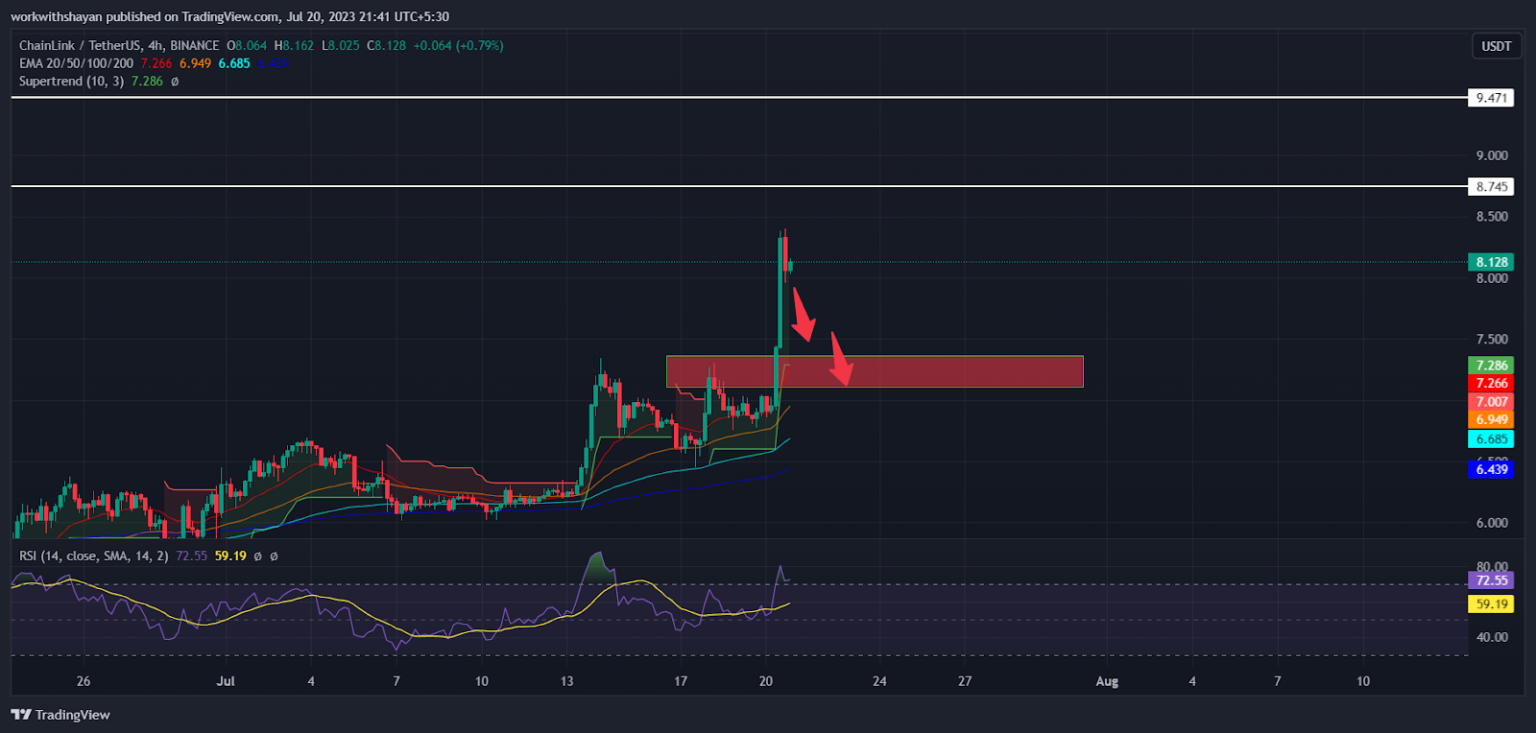Click the Aug date on time axis
Screen dimensions: 1536x733
pos(1105,681)
